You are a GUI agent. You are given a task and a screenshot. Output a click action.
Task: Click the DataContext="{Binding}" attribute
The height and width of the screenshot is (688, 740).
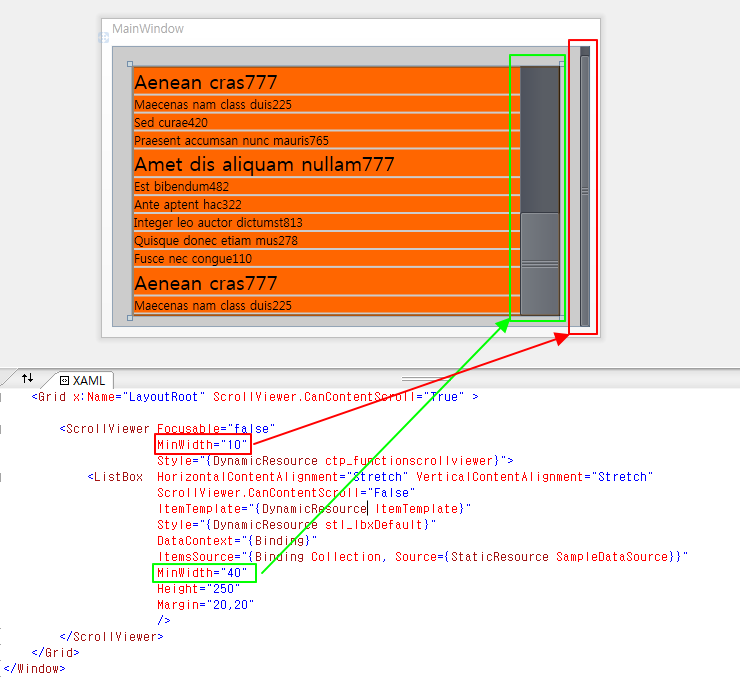(237, 541)
